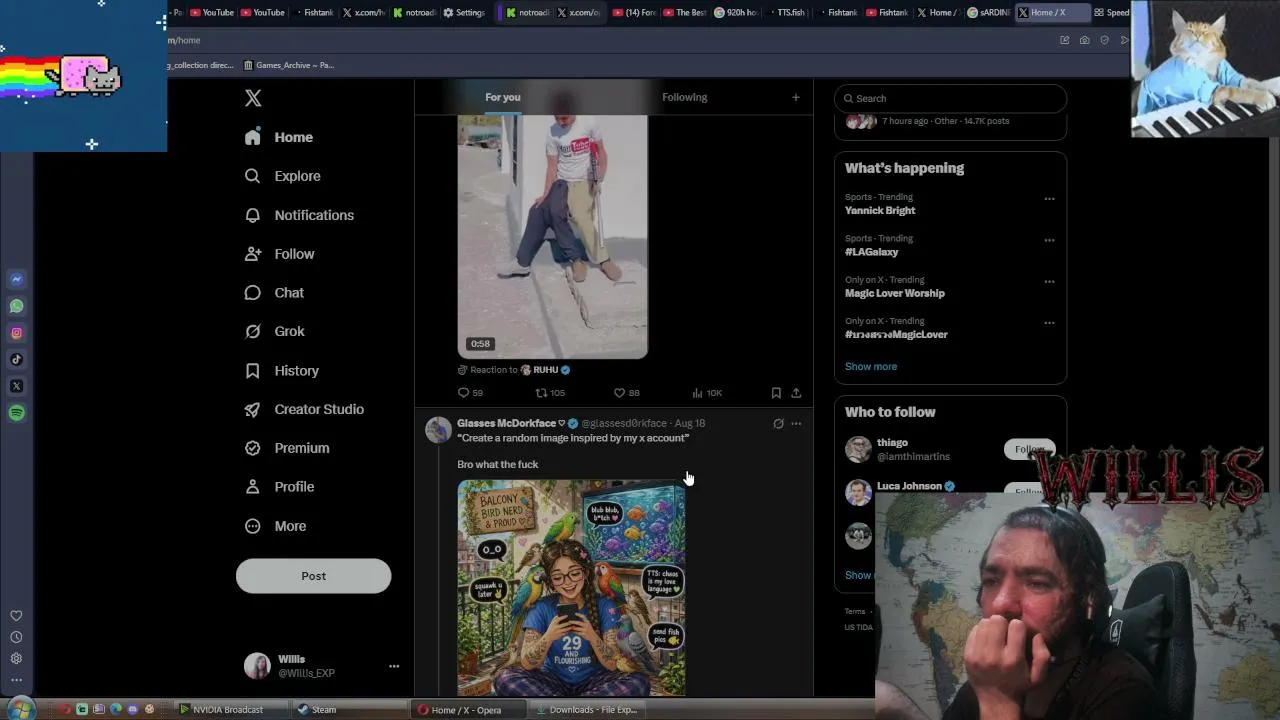Play the 0:58 video thumbnail
Image resolution: width=1280 pixels, height=720 pixels.
553,236
